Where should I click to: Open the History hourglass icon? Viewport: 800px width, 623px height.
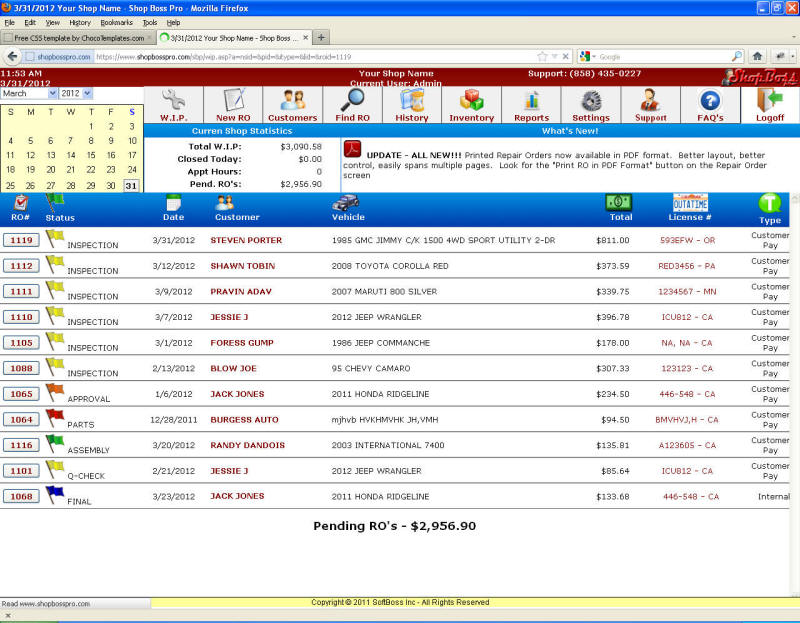[412, 100]
